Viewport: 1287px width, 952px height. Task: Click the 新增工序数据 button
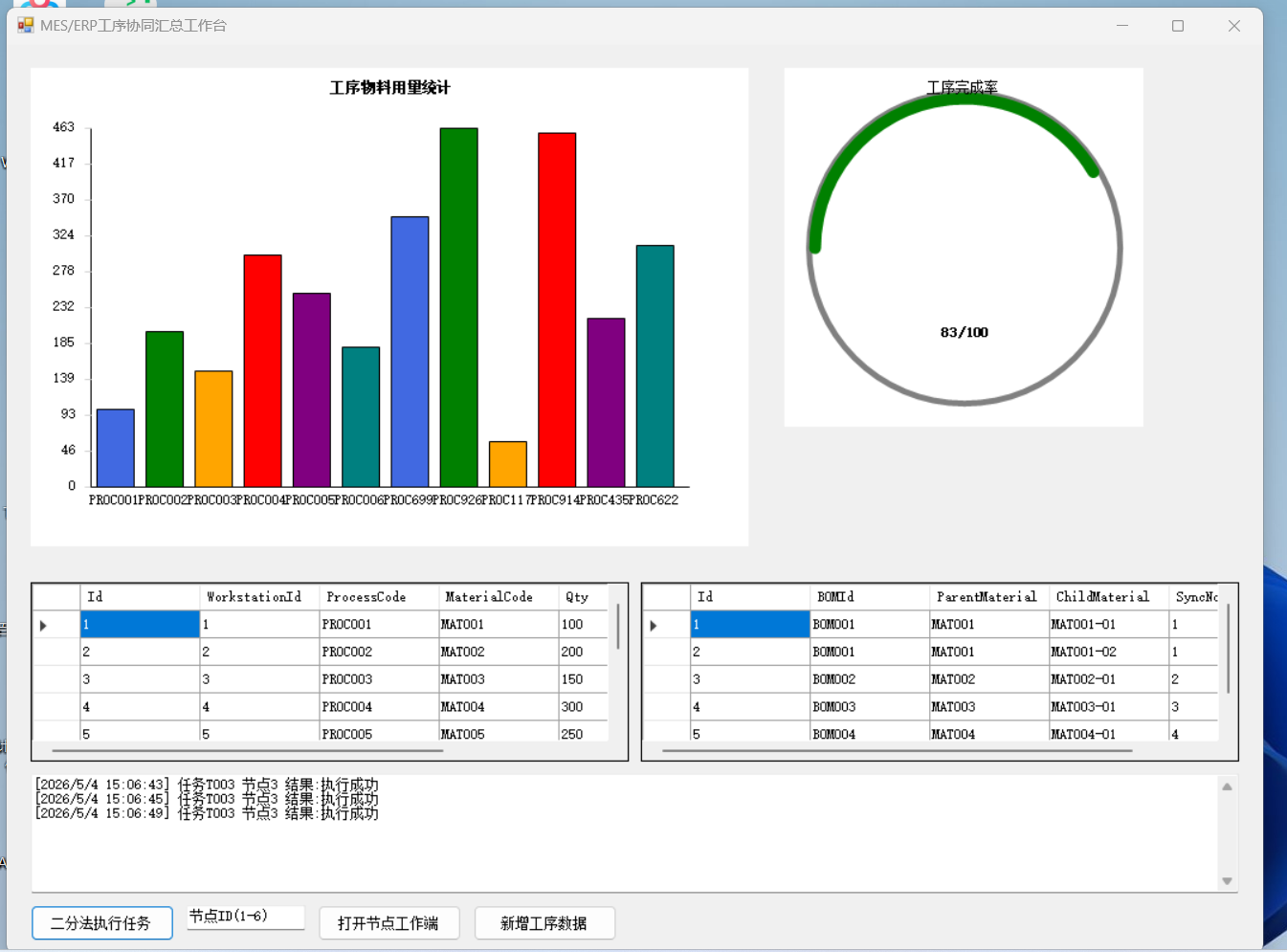544,923
